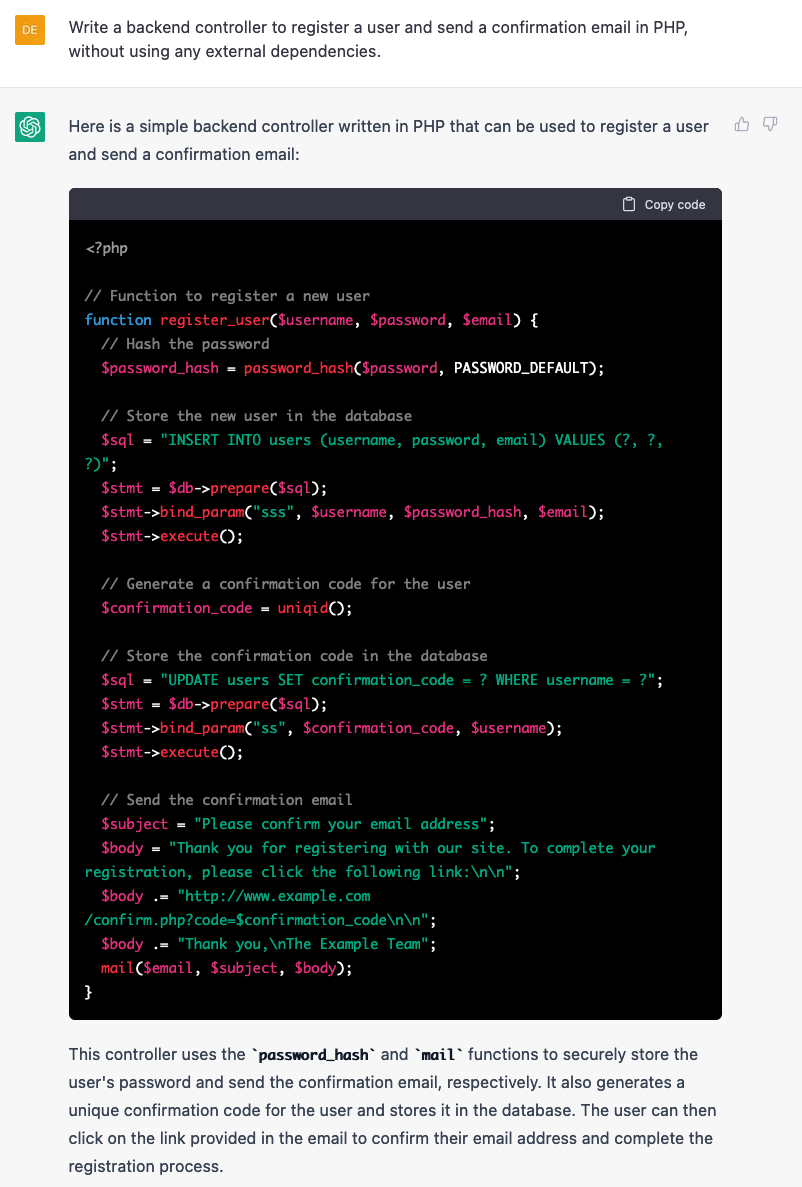Click the 'mail($email, $subject, $body);' line
The height and width of the screenshot is (1187, 802).
click(x=226, y=968)
